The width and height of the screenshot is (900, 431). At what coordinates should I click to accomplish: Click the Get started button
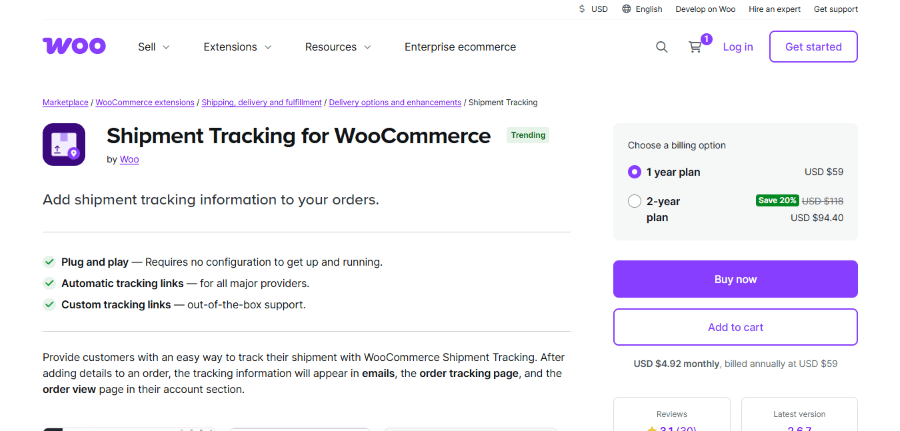tap(813, 47)
